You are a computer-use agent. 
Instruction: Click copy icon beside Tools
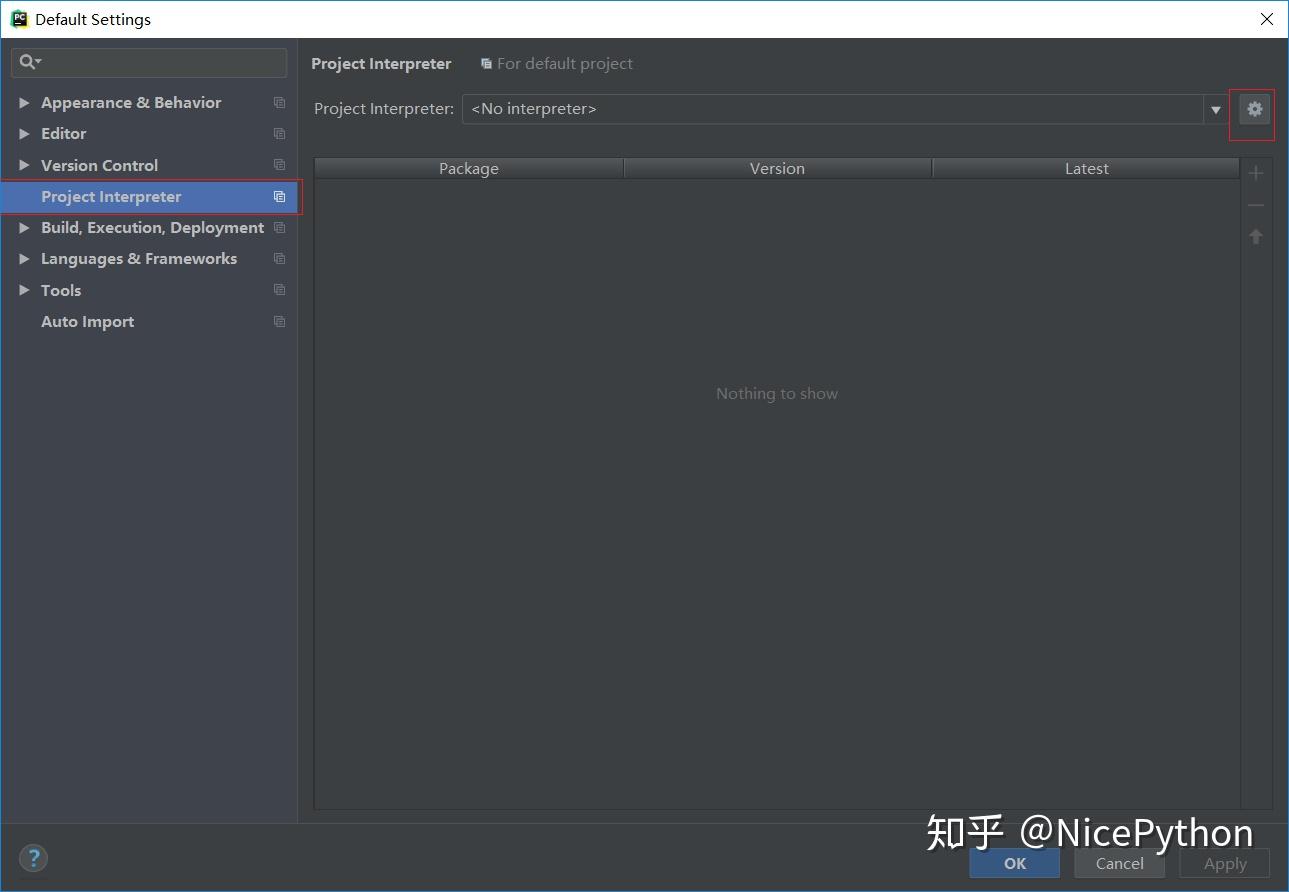coord(279,290)
